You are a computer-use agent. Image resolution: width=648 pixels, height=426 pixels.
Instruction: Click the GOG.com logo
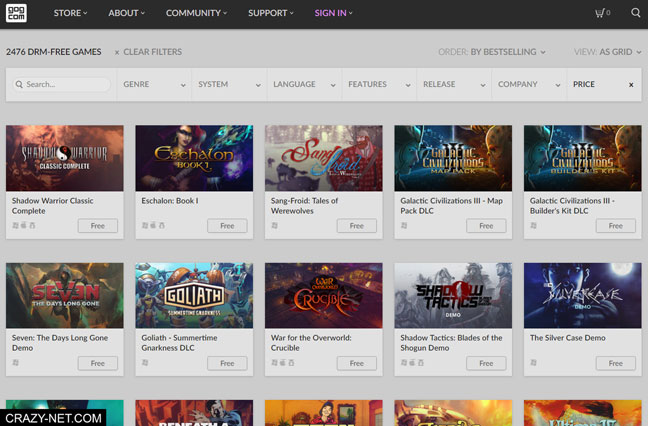pos(16,13)
